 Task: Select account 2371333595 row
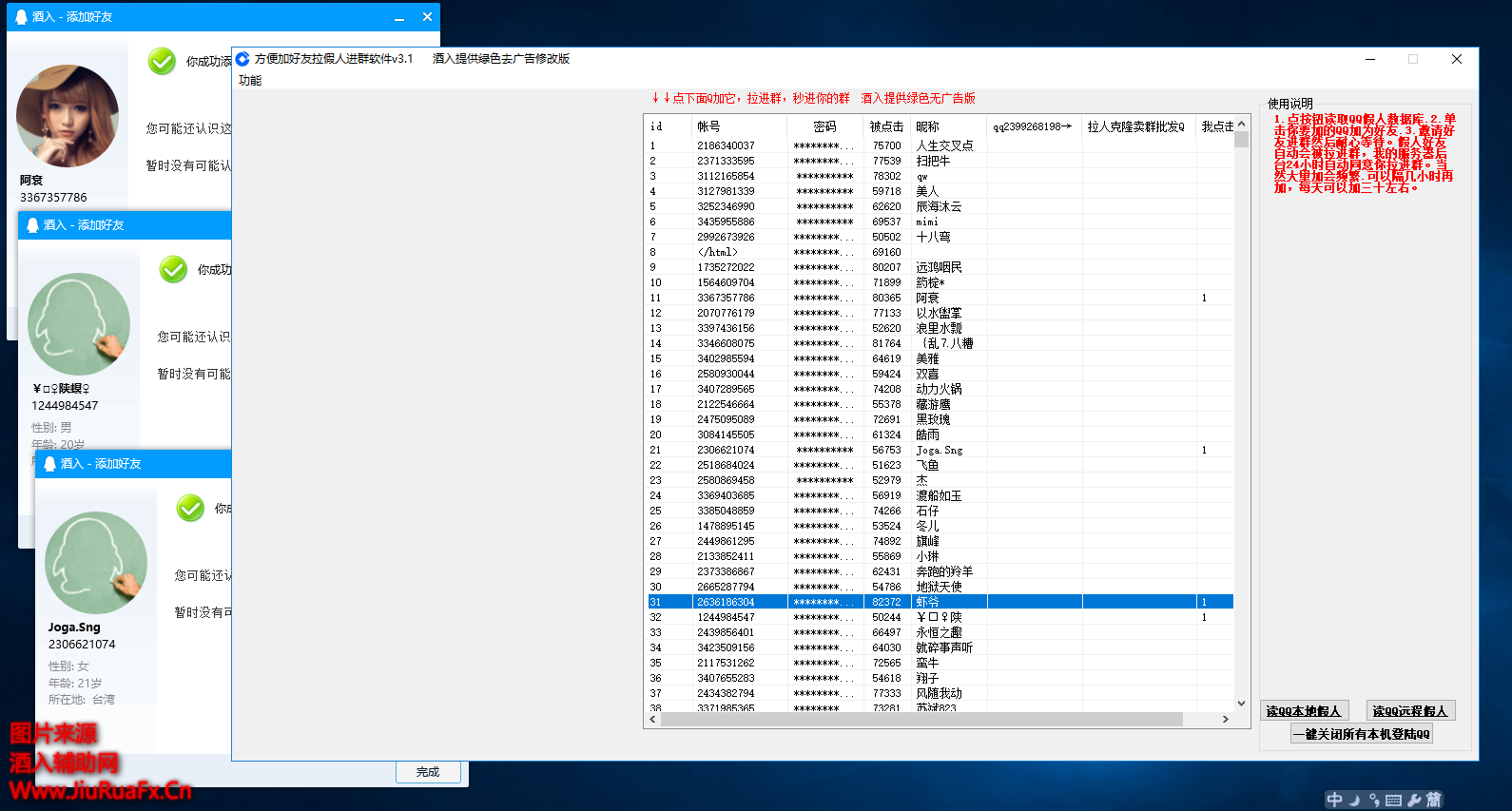pyautogui.click(x=939, y=161)
